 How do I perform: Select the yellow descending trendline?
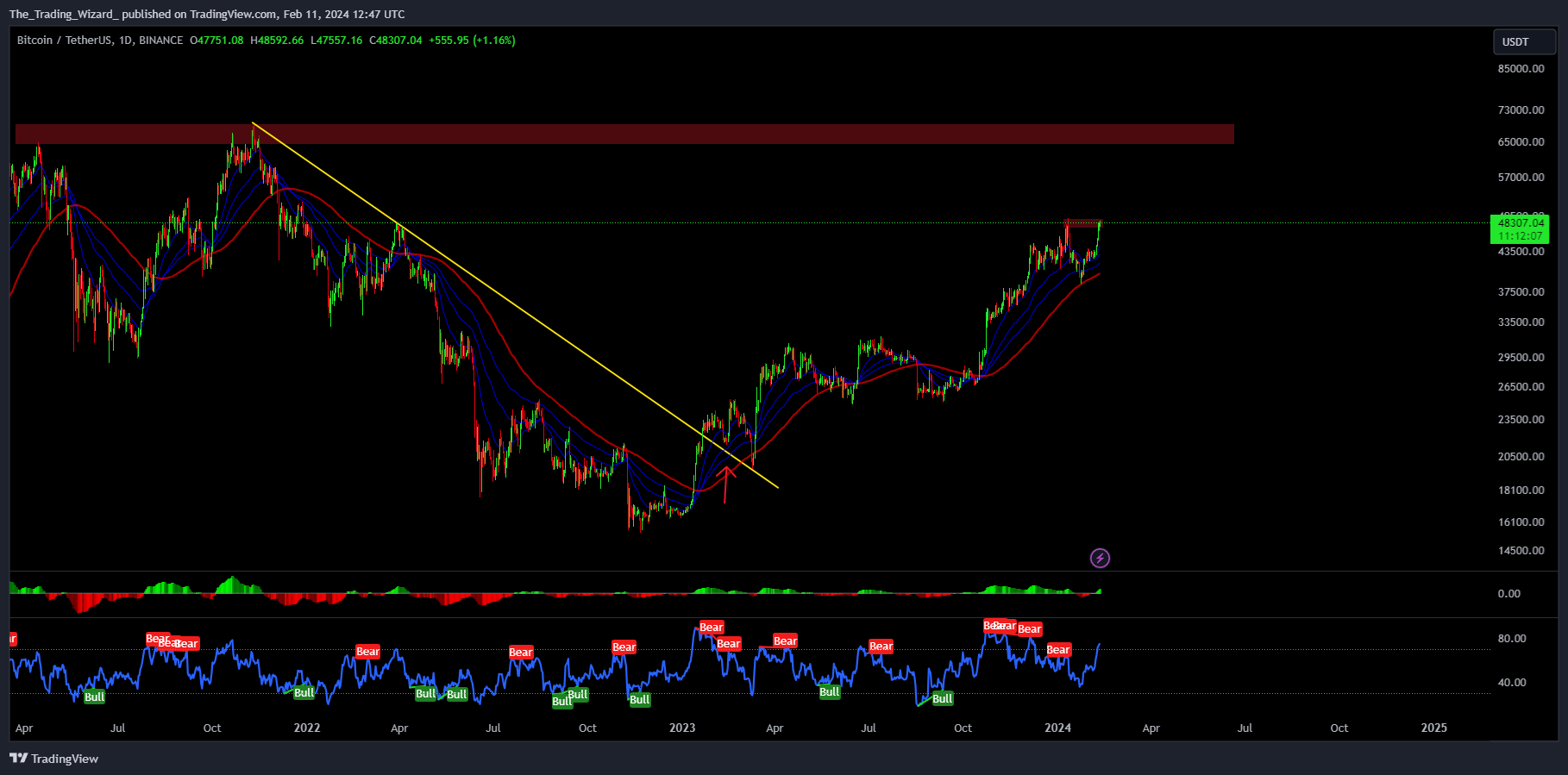click(515, 305)
